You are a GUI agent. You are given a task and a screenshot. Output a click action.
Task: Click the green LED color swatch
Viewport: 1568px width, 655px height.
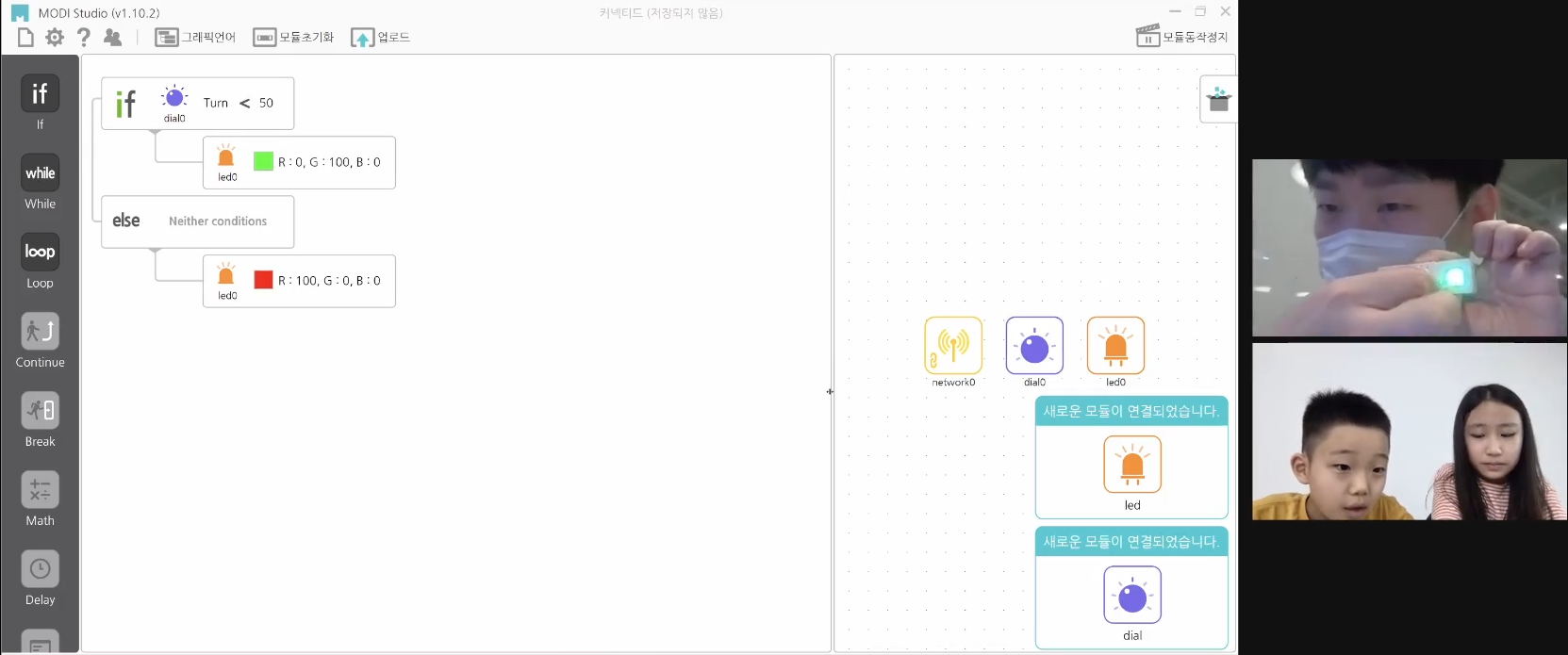click(x=263, y=161)
